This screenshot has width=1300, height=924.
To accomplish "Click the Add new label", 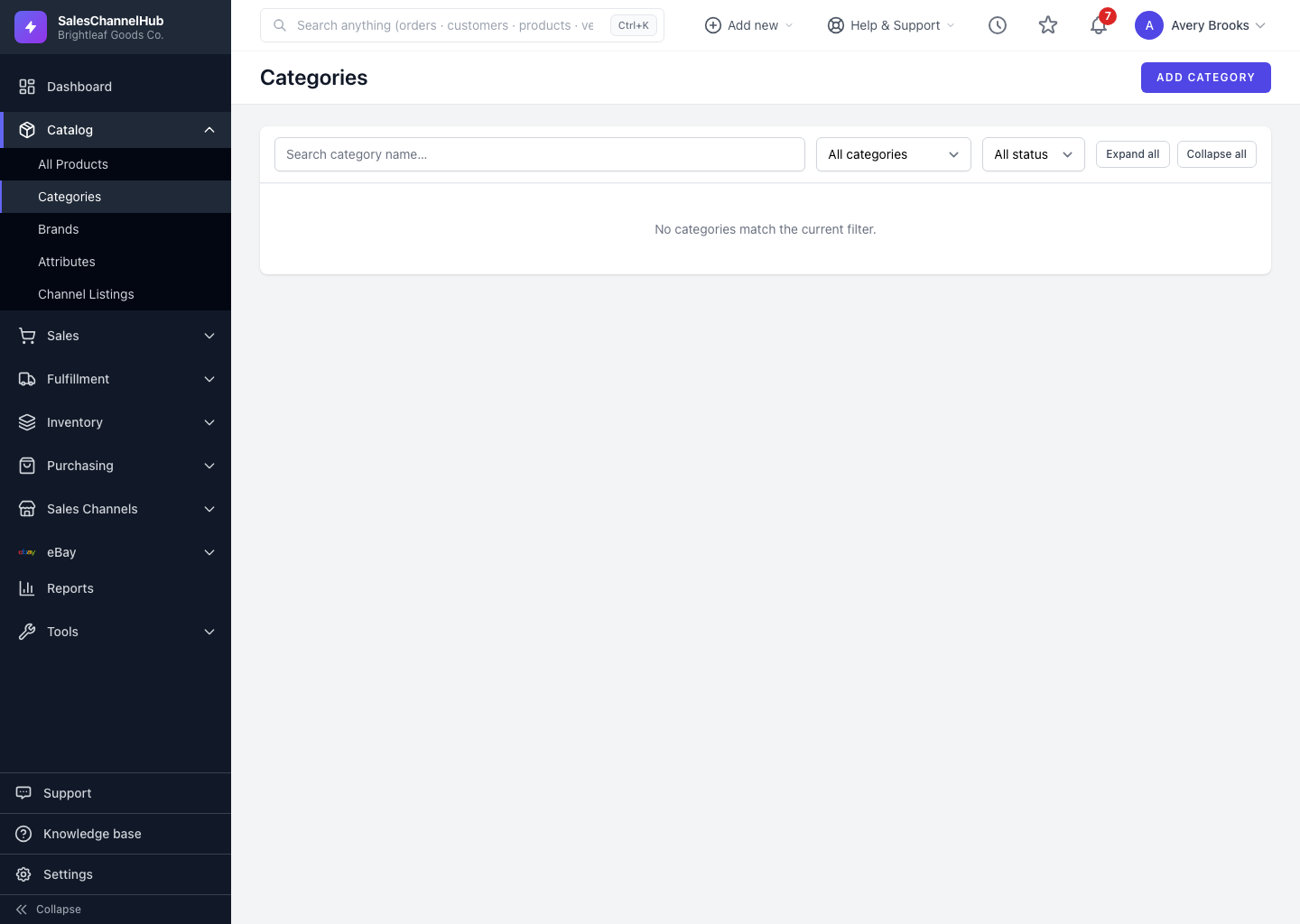I will (x=753, y=25).
